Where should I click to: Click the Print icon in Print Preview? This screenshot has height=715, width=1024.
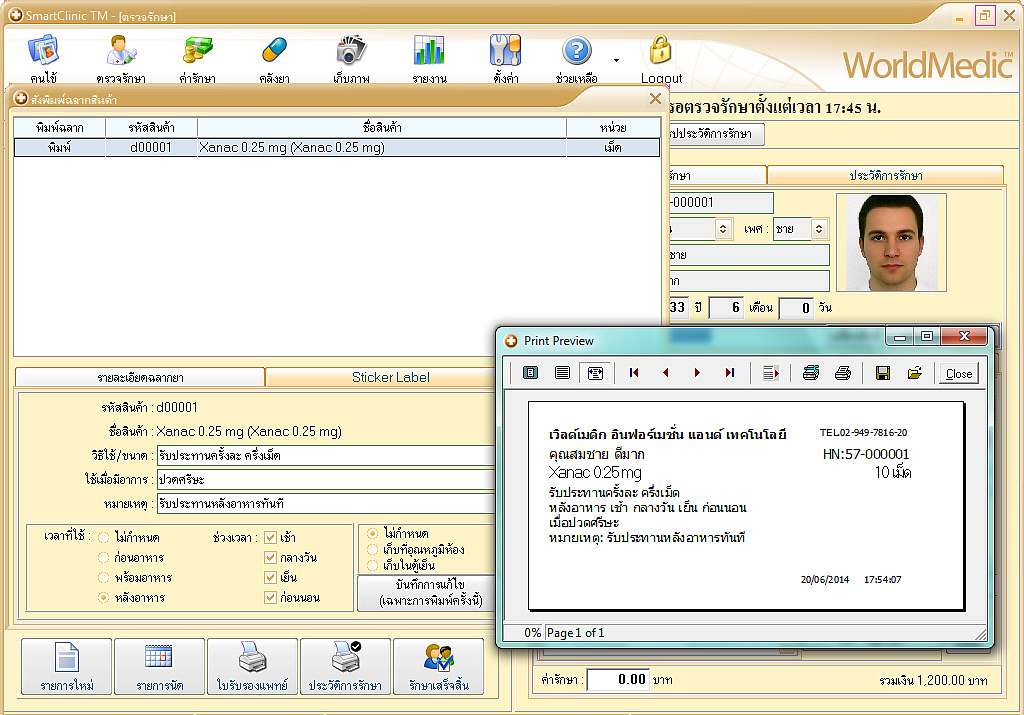click(x=842, y=373)
